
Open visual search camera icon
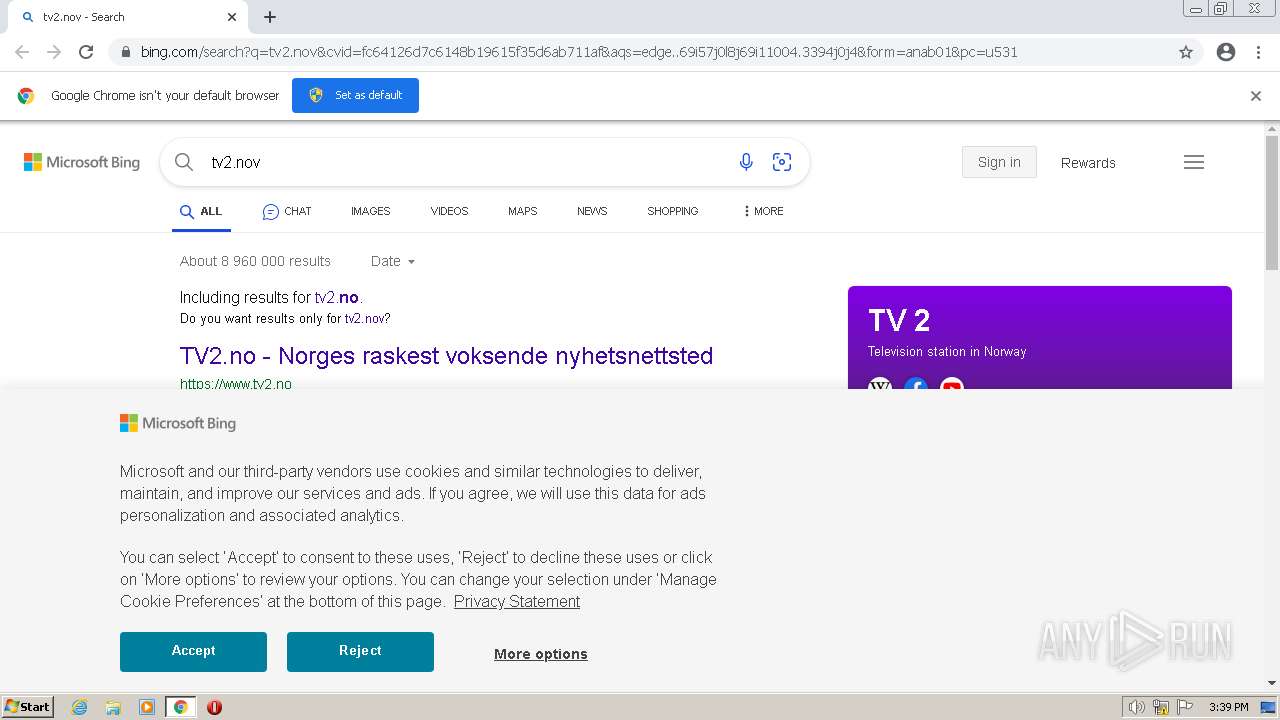point(782,162)
